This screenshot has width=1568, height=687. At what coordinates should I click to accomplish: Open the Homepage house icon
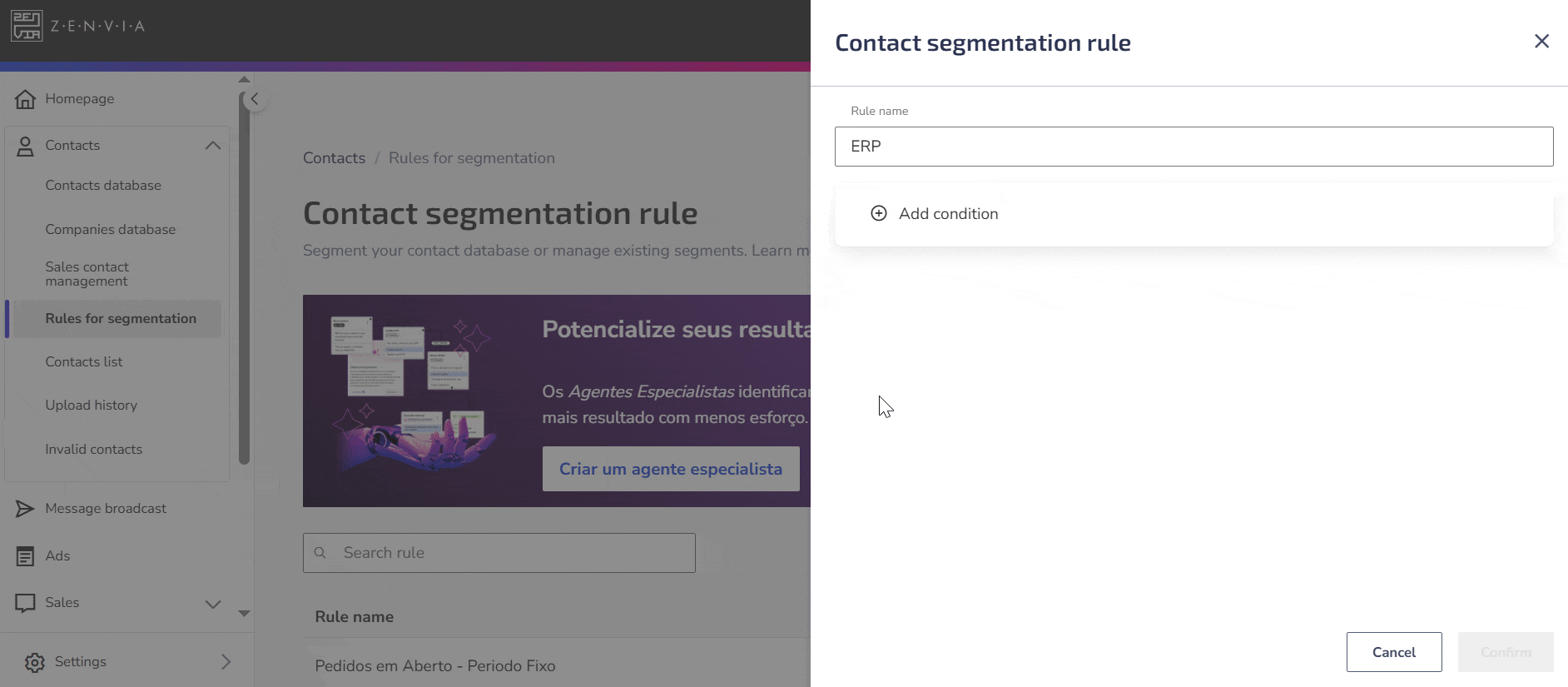tap(26, 99)
